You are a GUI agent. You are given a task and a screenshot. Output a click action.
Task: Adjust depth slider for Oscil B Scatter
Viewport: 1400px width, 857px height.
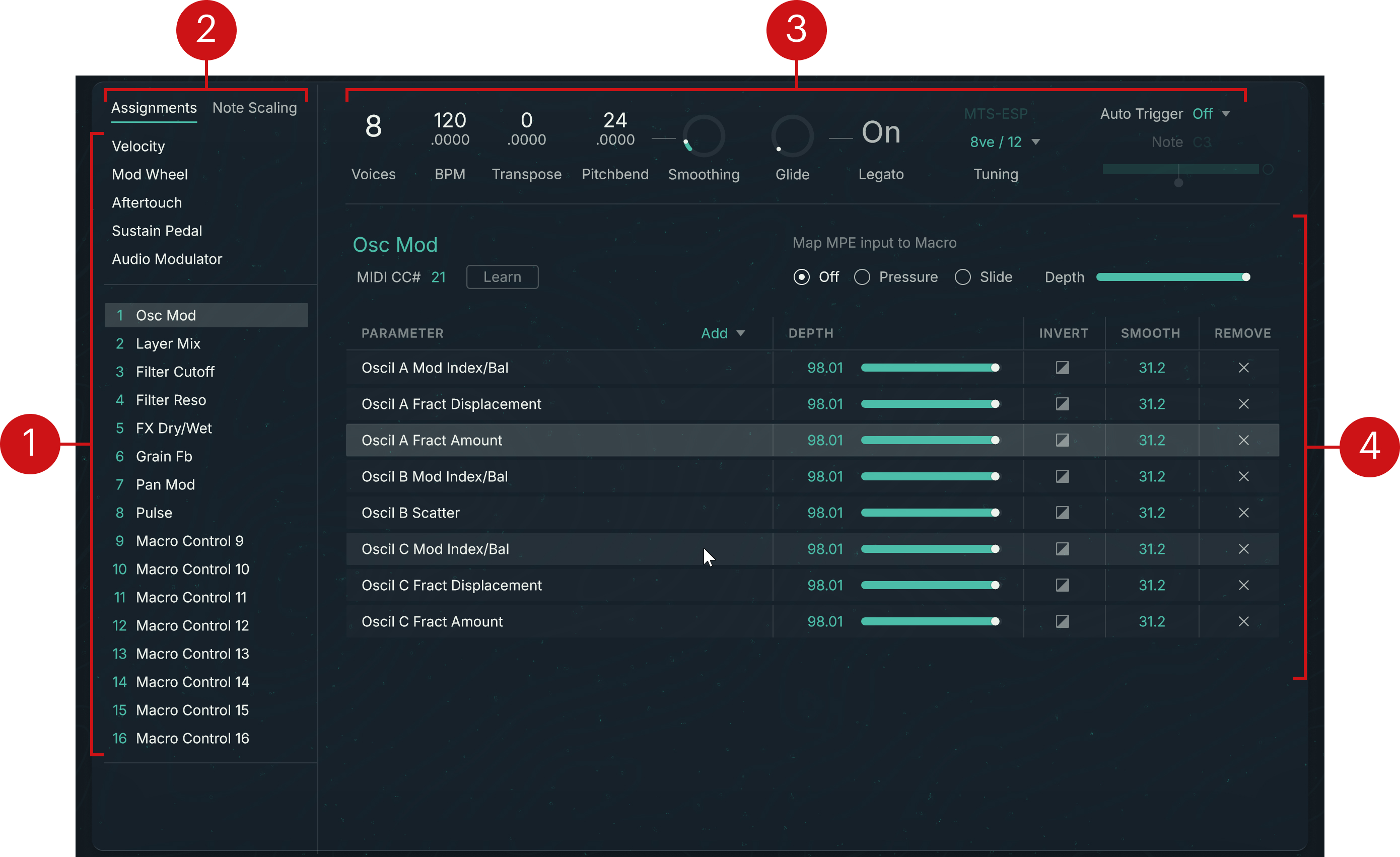(930, 513)
